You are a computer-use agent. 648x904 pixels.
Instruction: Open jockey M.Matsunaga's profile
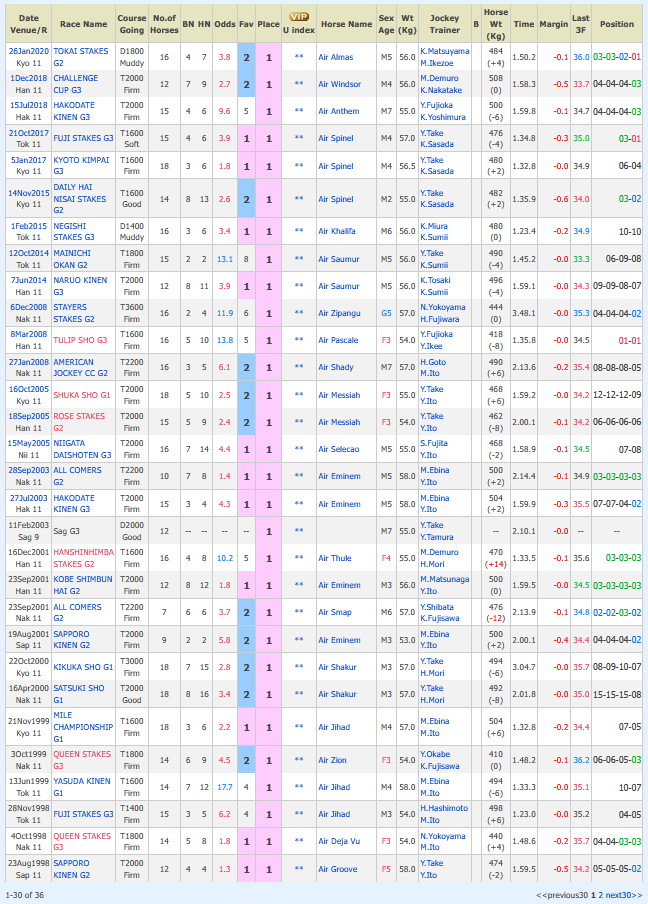point(444,579)
